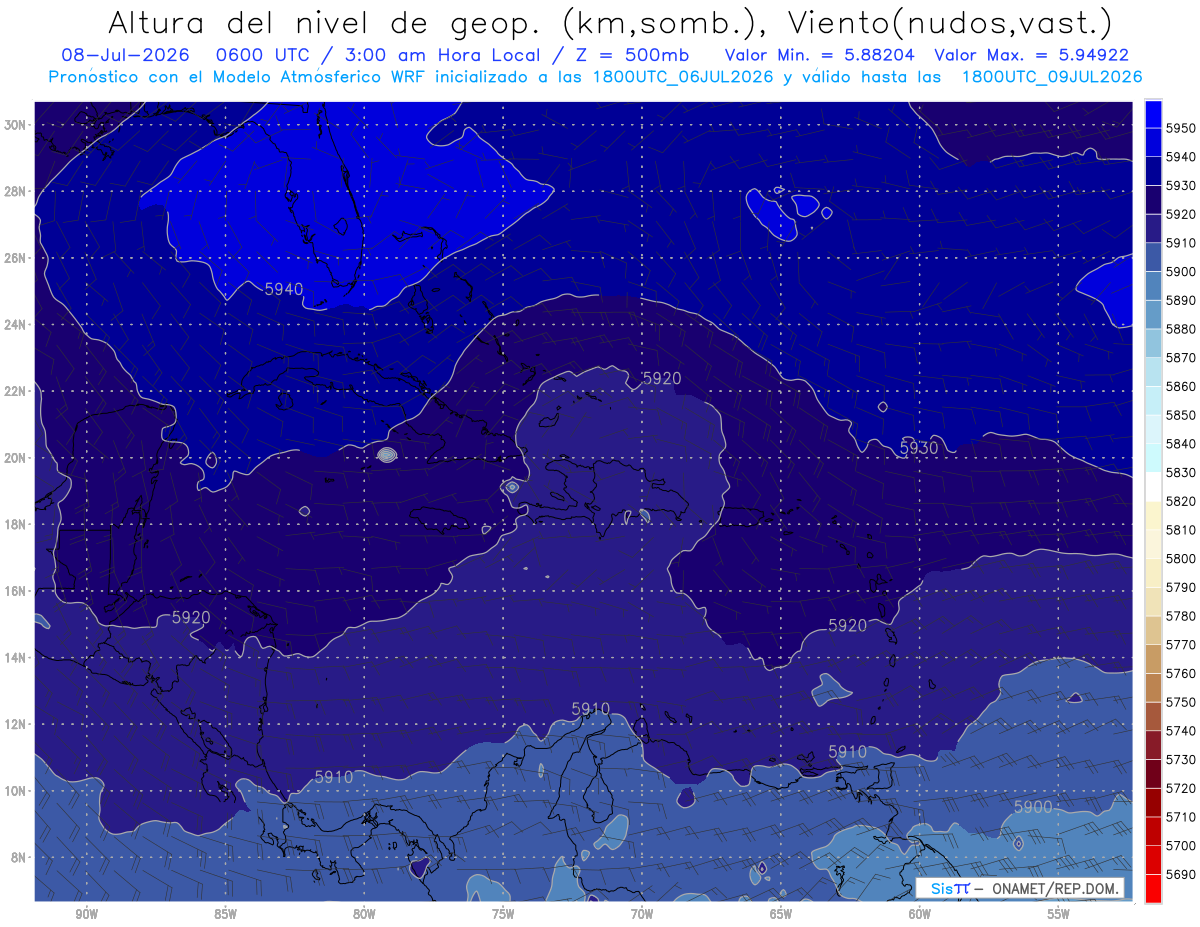The width and height of the screenshot is (1200, 927).
Task: Click the 28N latitude label
Action: (x=15, y=191)
